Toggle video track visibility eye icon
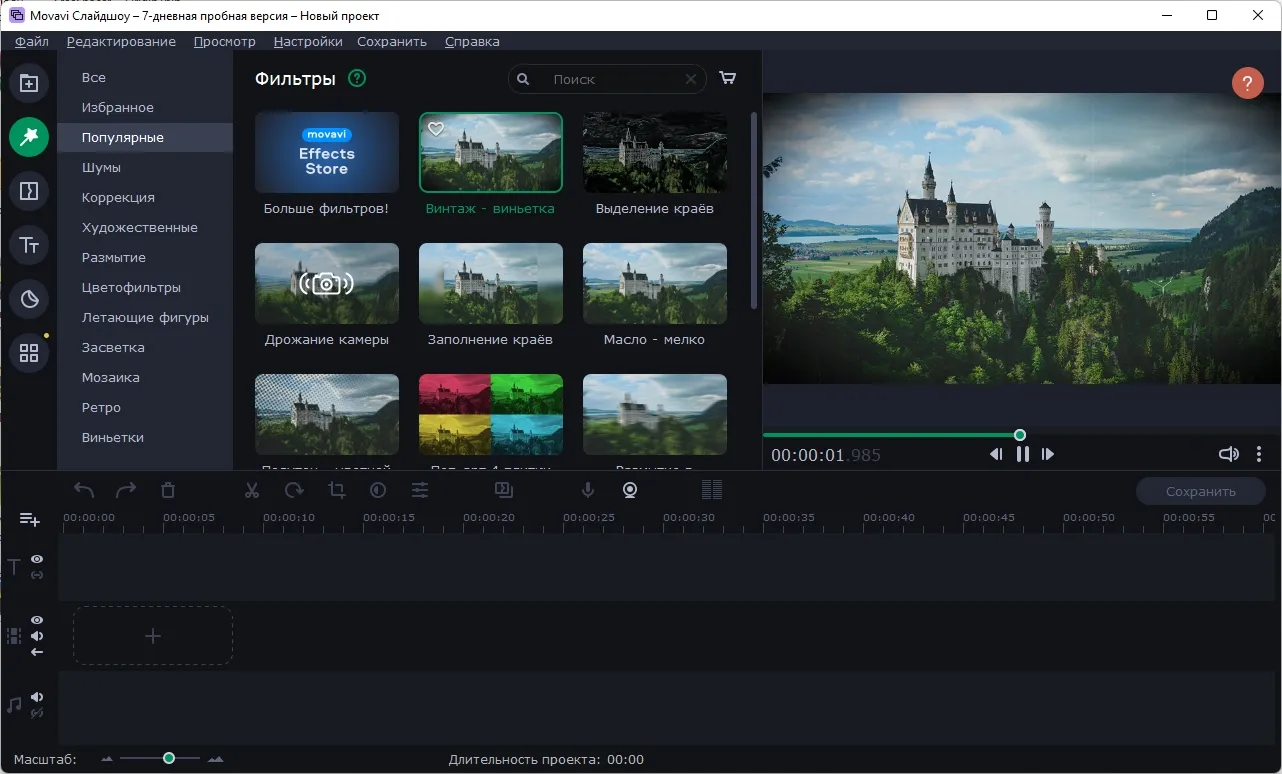 point(37,620)
